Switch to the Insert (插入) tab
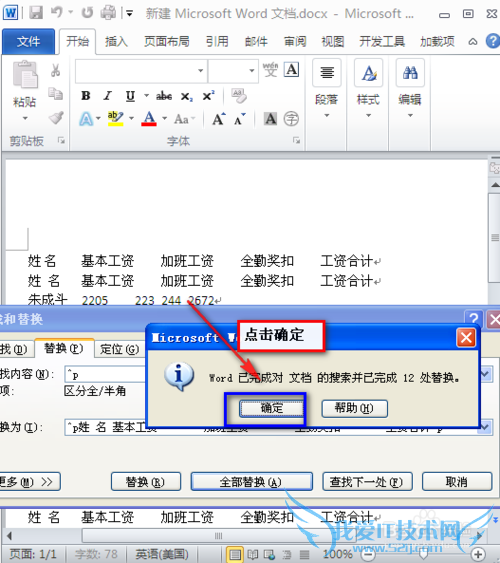500x563 pixels. click(116, 41)
